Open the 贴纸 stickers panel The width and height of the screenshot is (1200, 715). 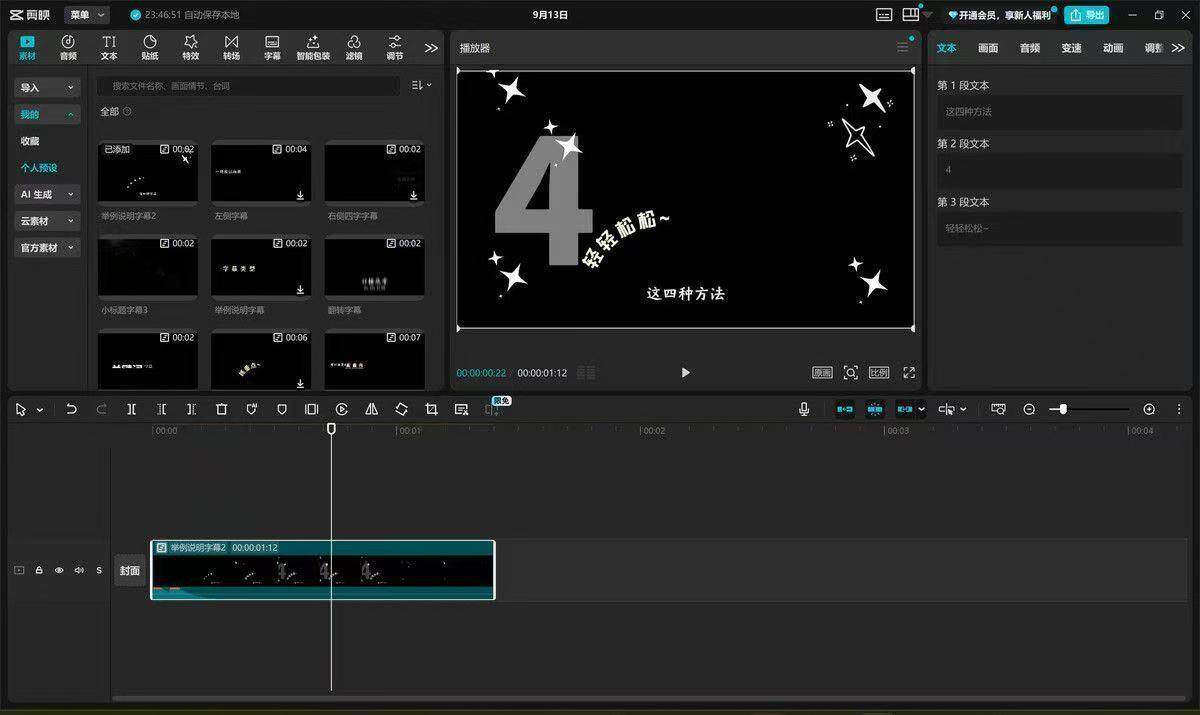150,47
